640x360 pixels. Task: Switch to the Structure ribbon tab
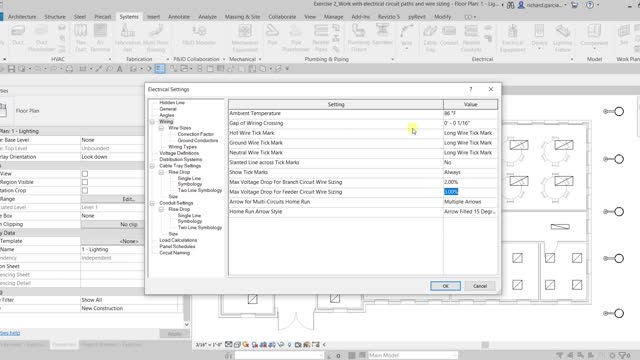(55, 17)
